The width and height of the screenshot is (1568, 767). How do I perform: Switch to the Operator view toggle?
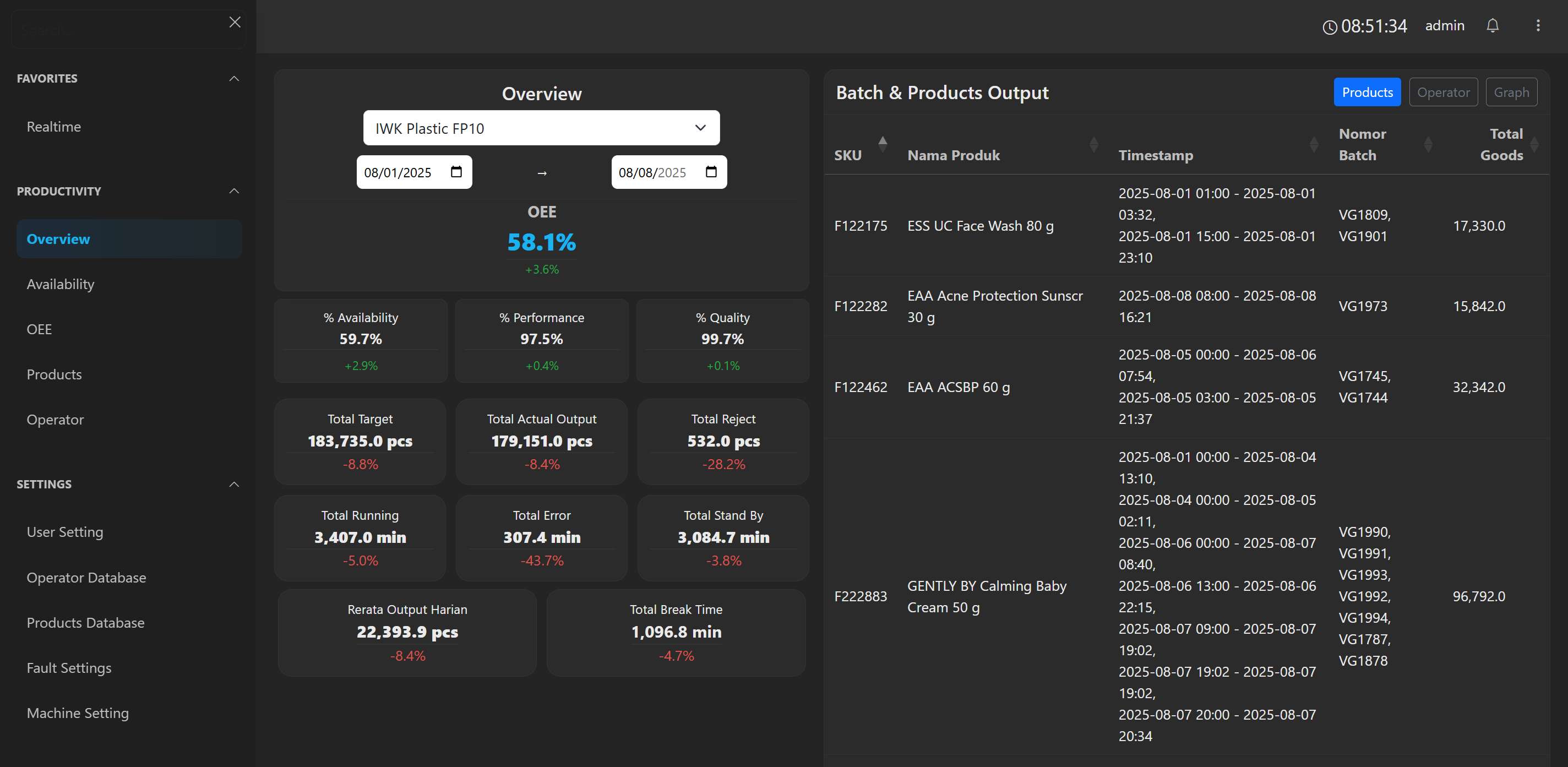[1443, 92]
